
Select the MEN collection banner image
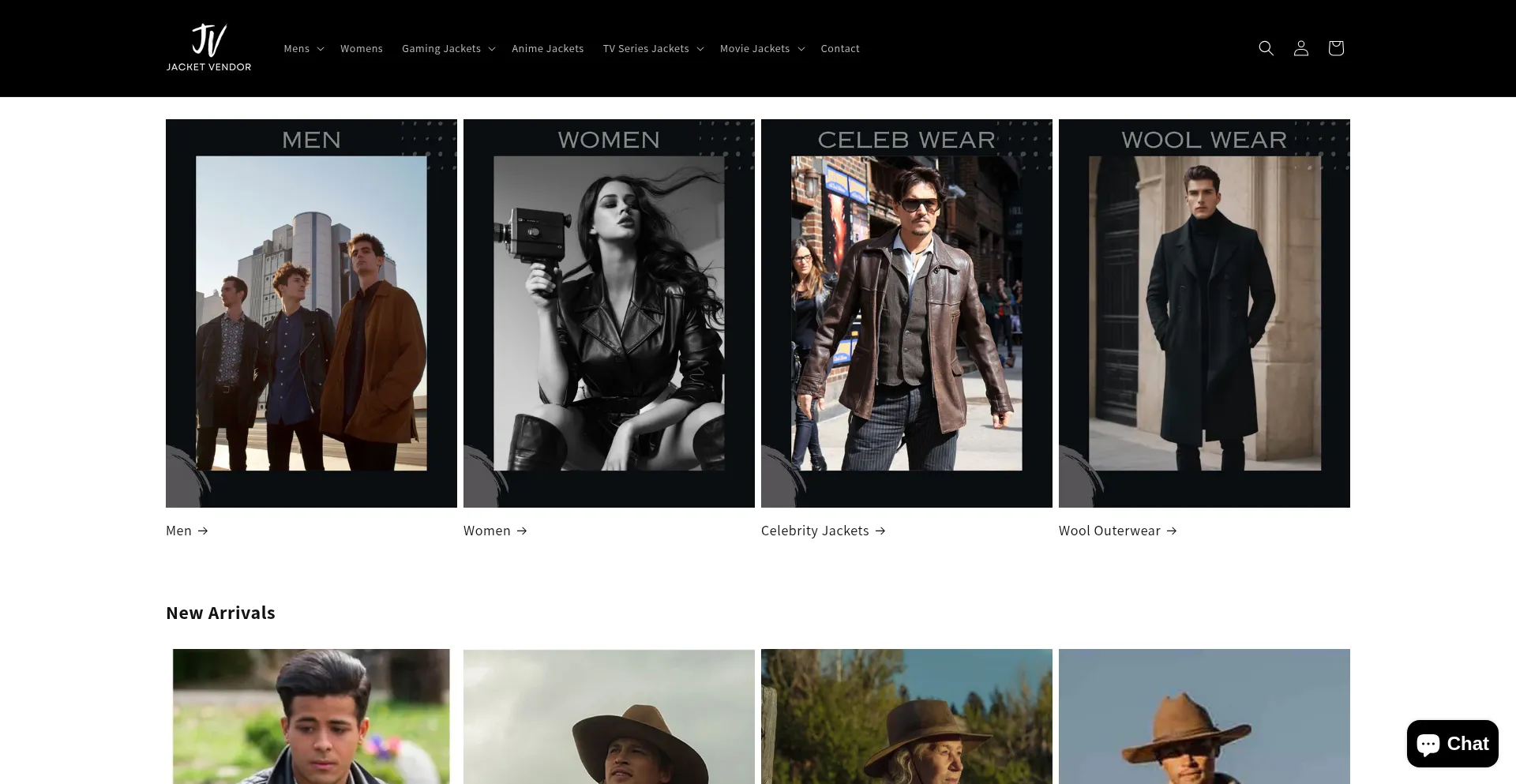pos(311,313)
